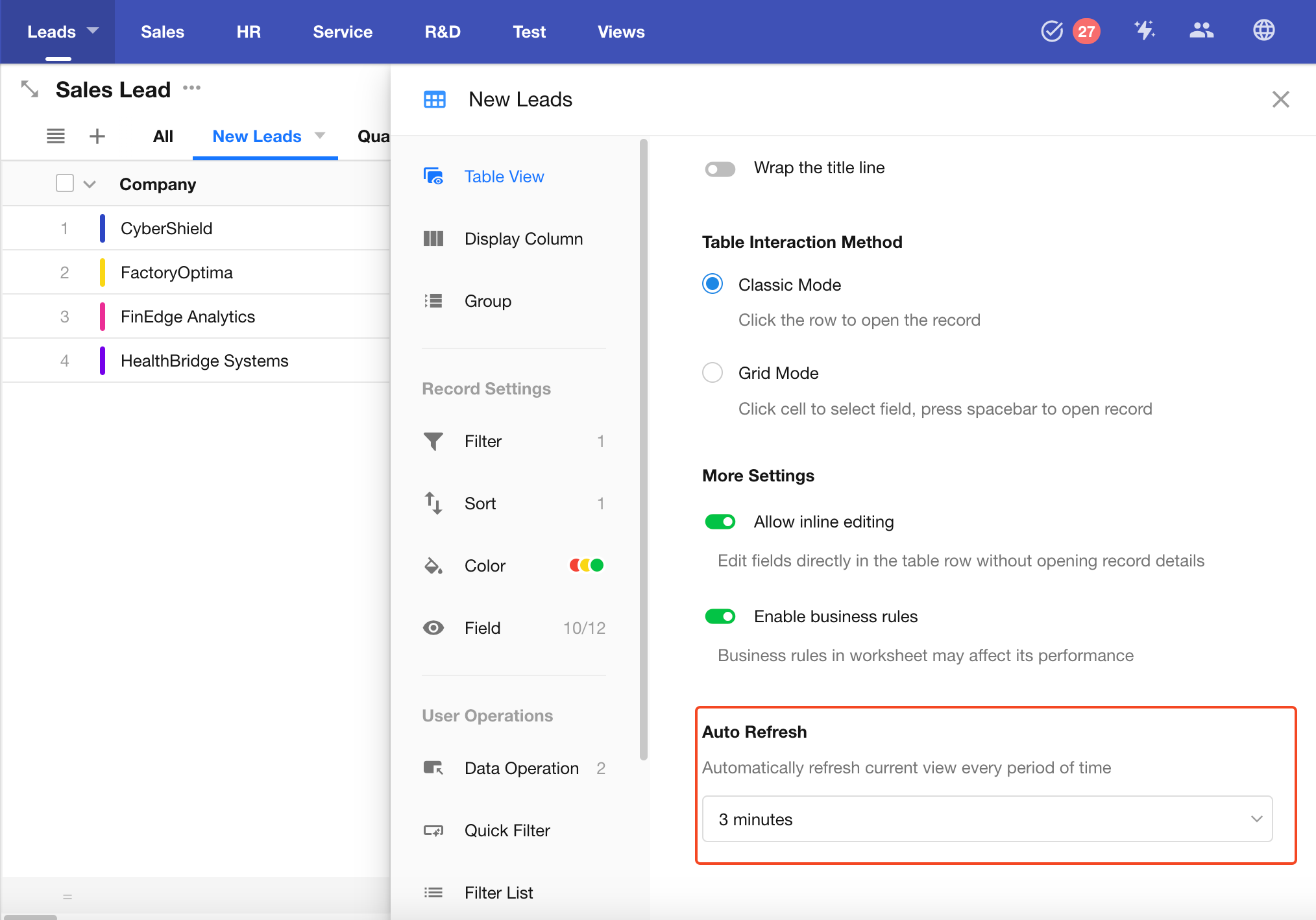The image size is (1316, 920).
Task: Open Sales Lead more options ellipsis
Action: click(191, 88)
